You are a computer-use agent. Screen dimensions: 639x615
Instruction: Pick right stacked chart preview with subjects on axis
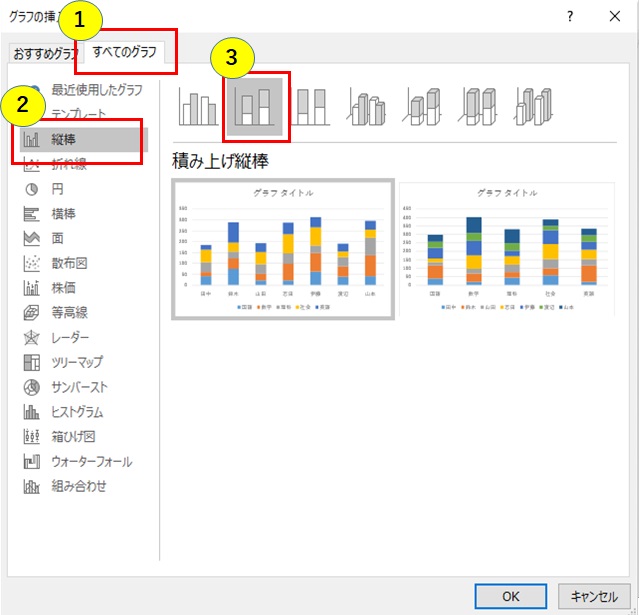point(507,249)
